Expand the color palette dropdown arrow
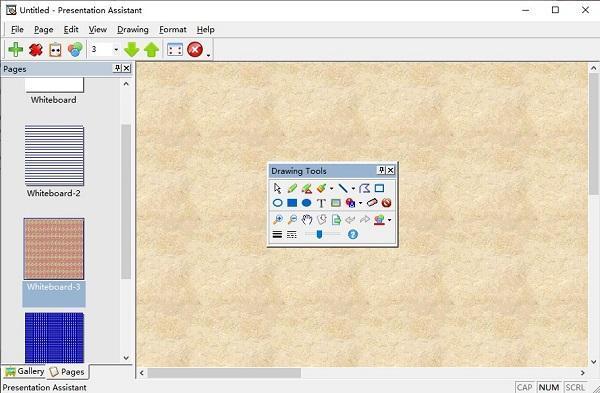Viewport: 600px width, 393px height. tap(389, 220)
